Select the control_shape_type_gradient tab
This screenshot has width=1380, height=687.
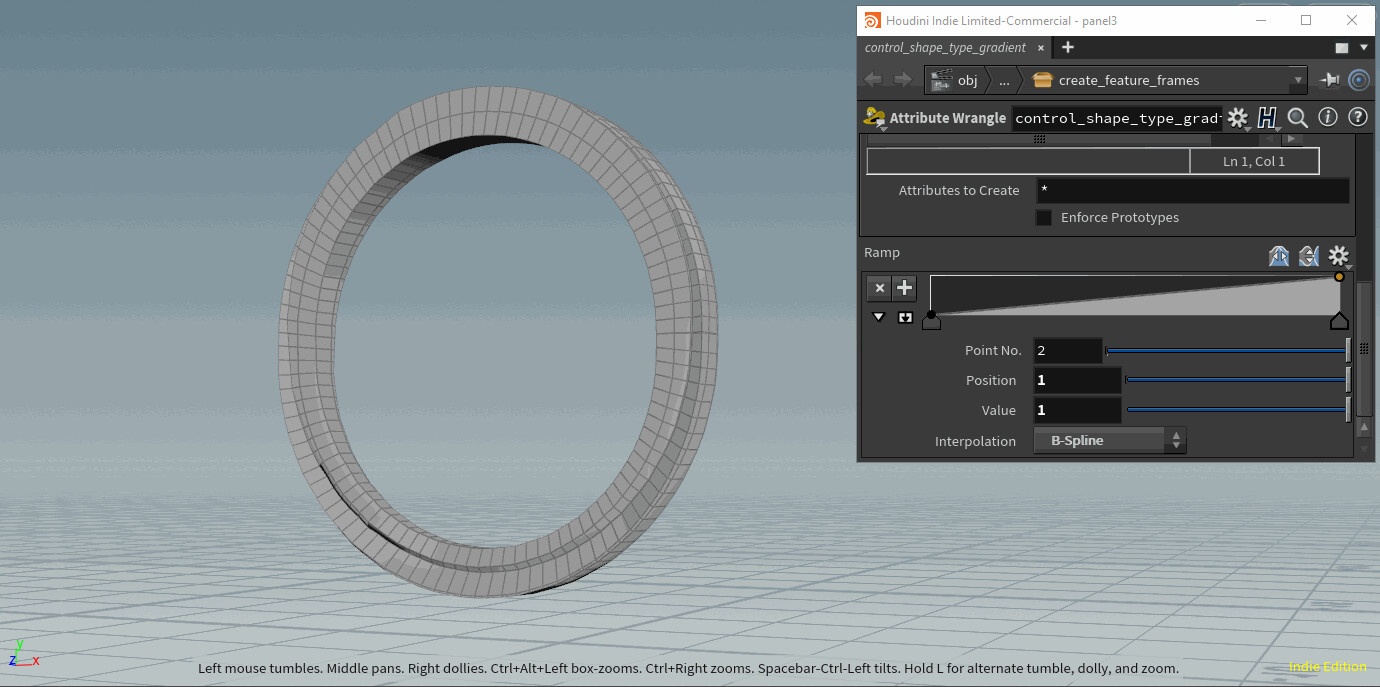[x=944, y=47]
